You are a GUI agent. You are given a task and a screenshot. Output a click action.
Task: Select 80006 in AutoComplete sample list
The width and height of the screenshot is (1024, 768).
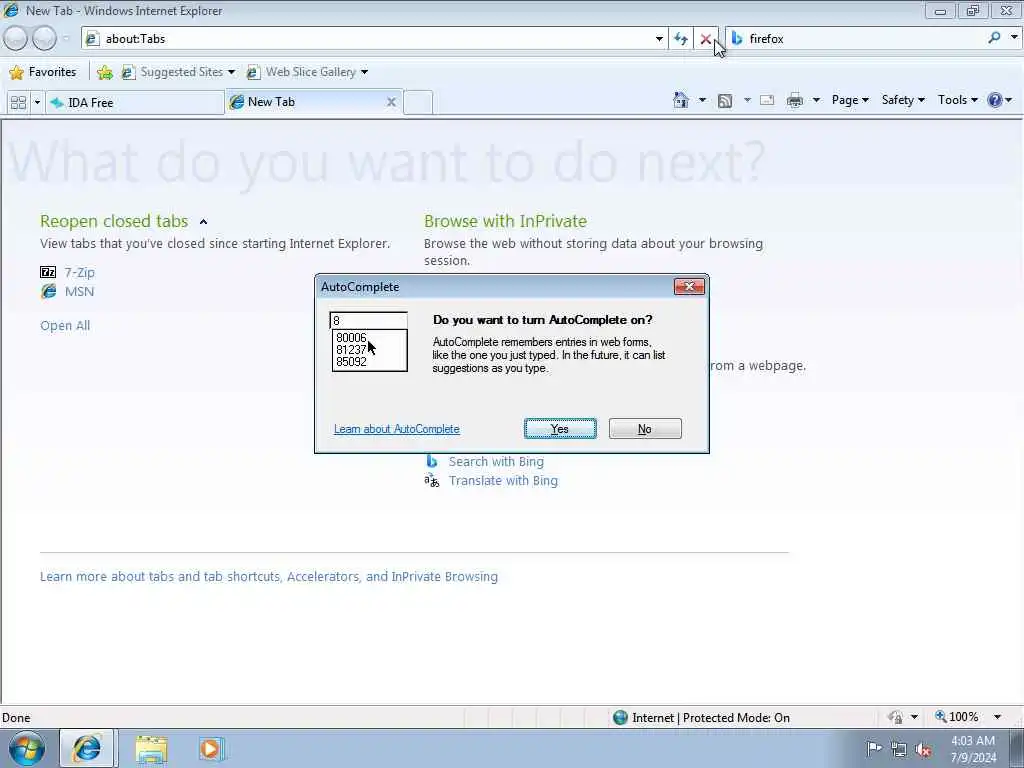pos(351,338)
